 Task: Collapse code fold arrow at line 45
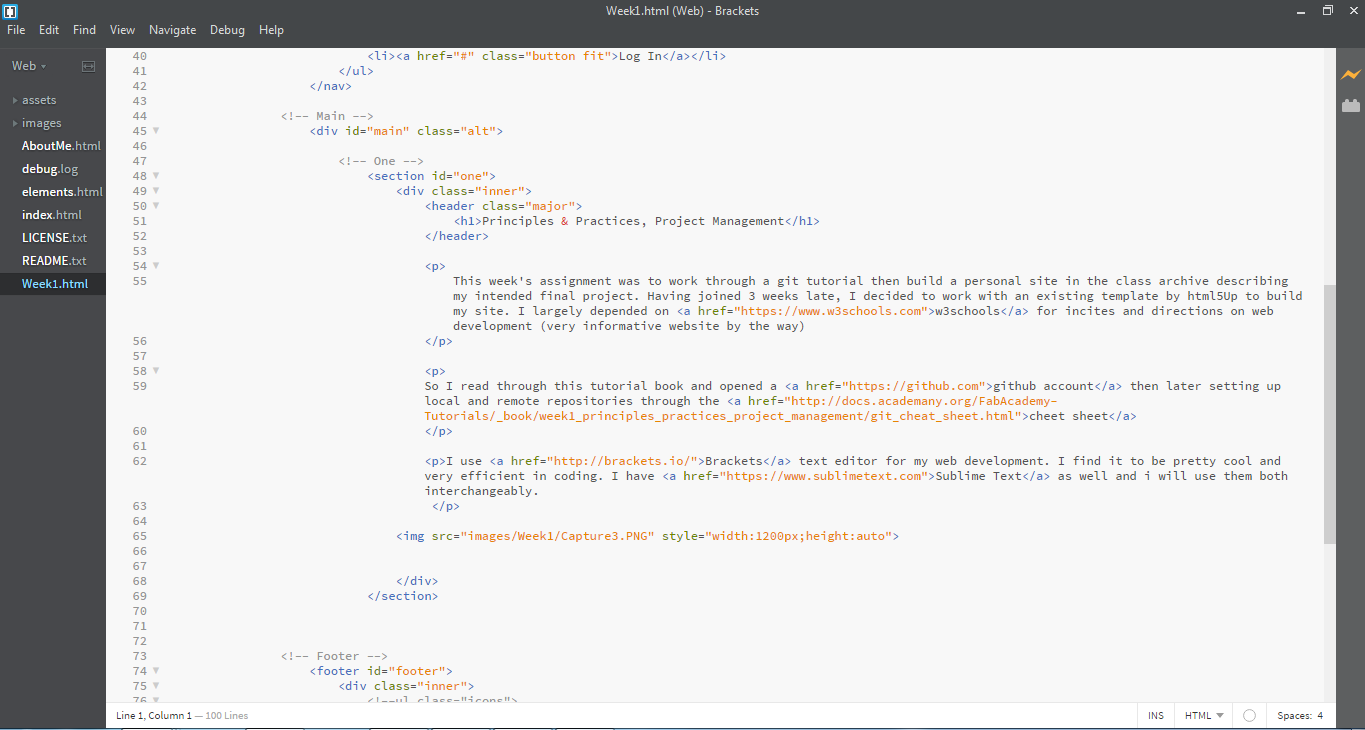pyautogui.click(x=156, y=131)
